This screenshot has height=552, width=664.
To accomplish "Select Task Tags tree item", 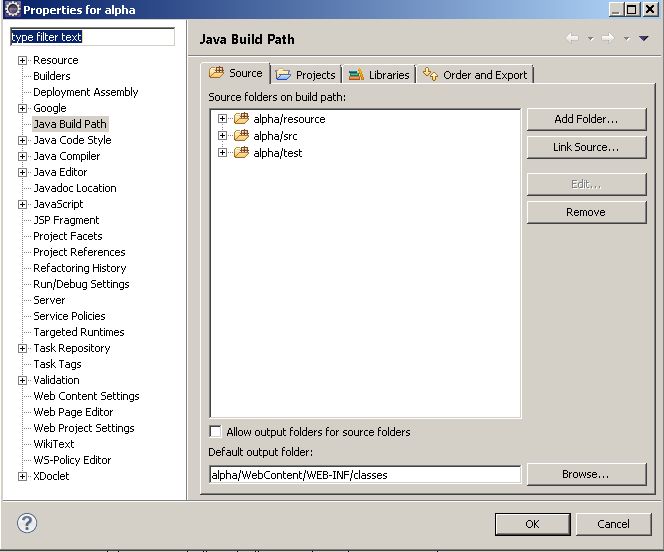I will pyautogui.click(x=58, y=364).
